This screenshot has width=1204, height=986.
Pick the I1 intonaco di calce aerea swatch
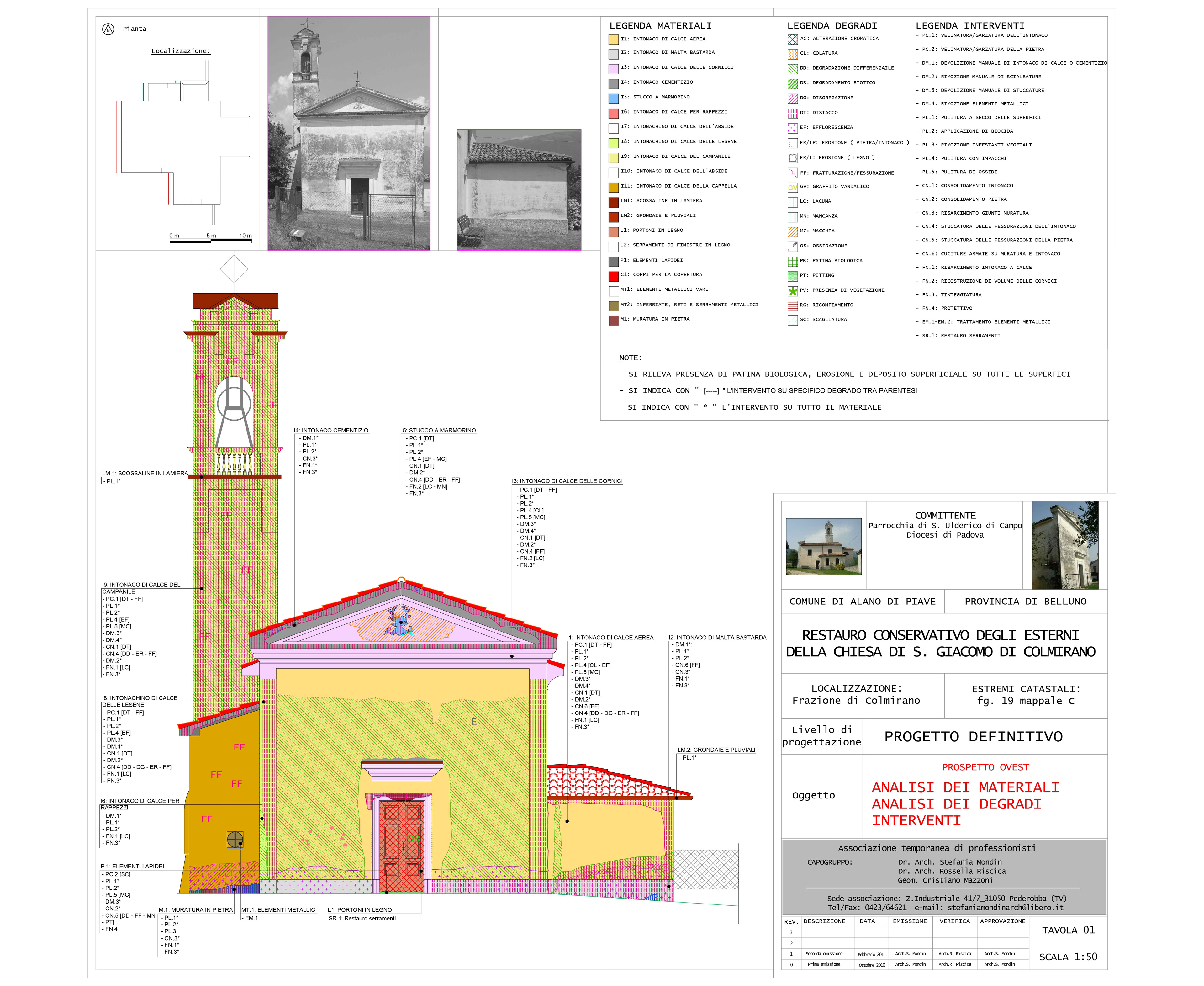tap(613, 40)
